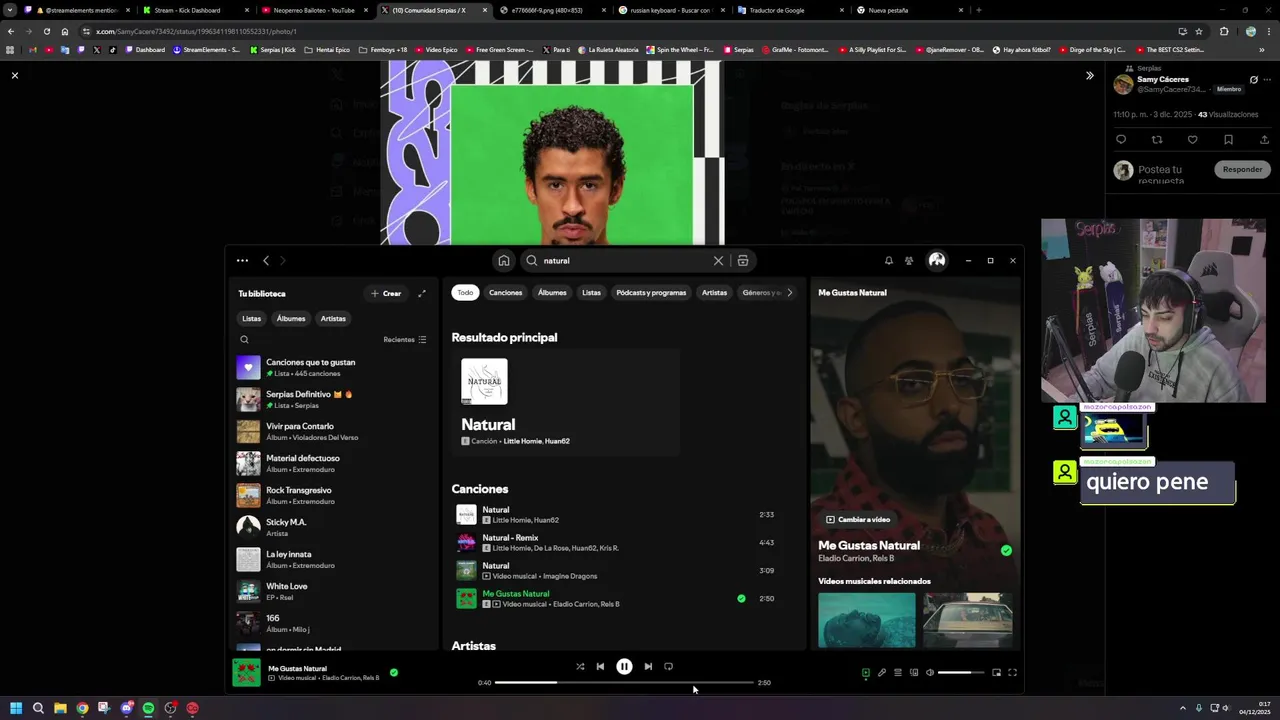Skip to the next track
1280x720 pixels.
click(648, 666)
